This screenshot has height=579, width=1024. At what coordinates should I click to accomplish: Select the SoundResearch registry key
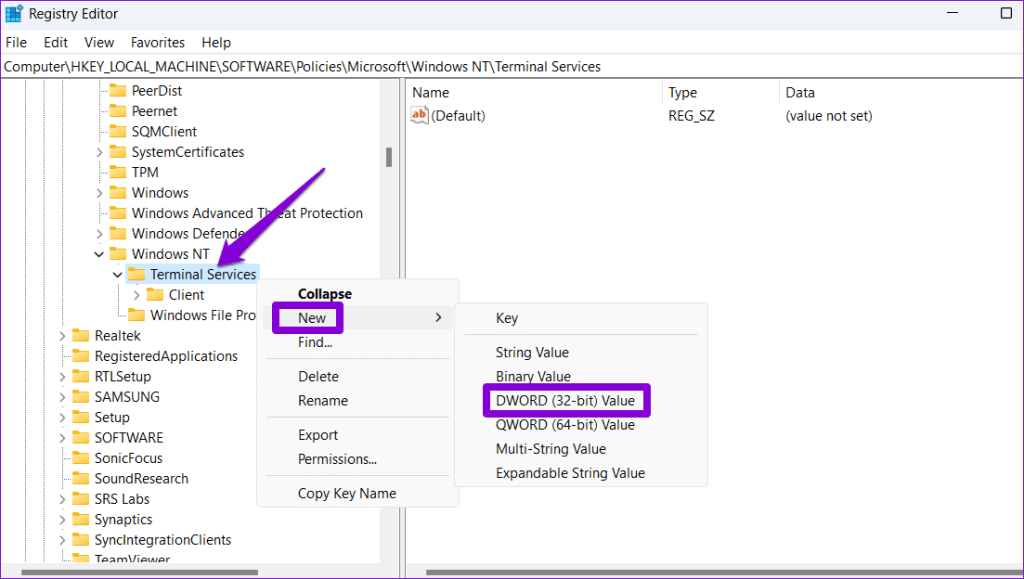(141, 479)
